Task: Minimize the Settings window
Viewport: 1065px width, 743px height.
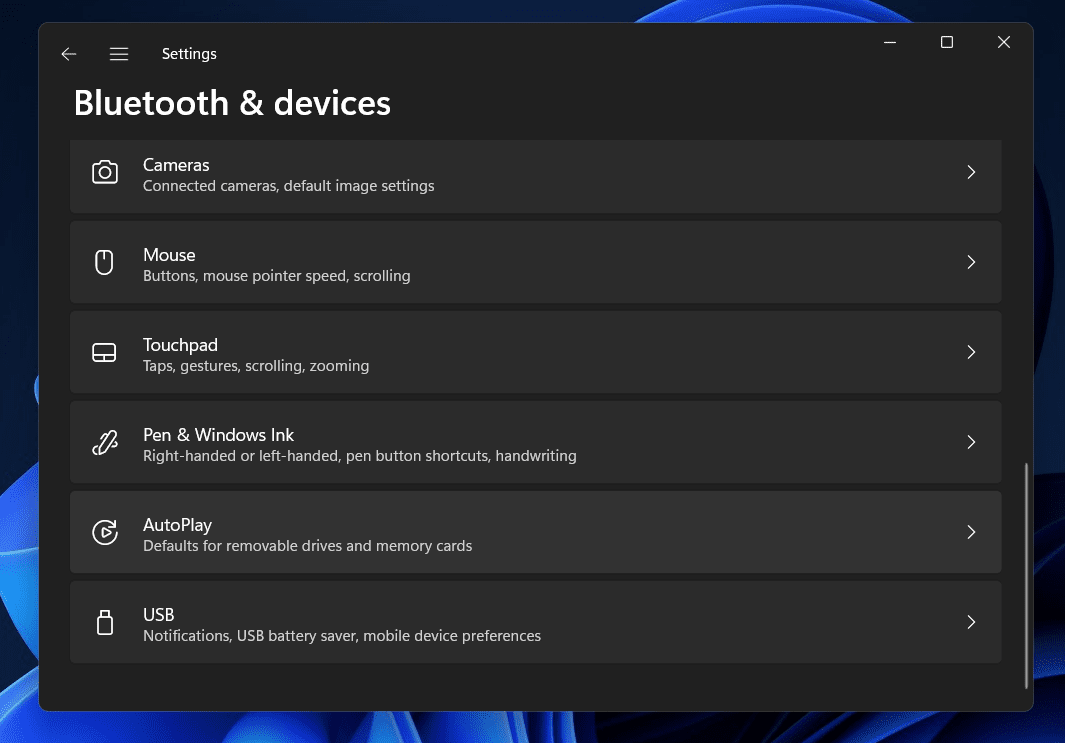Action: pyautogui.click(x=890, y=42)
